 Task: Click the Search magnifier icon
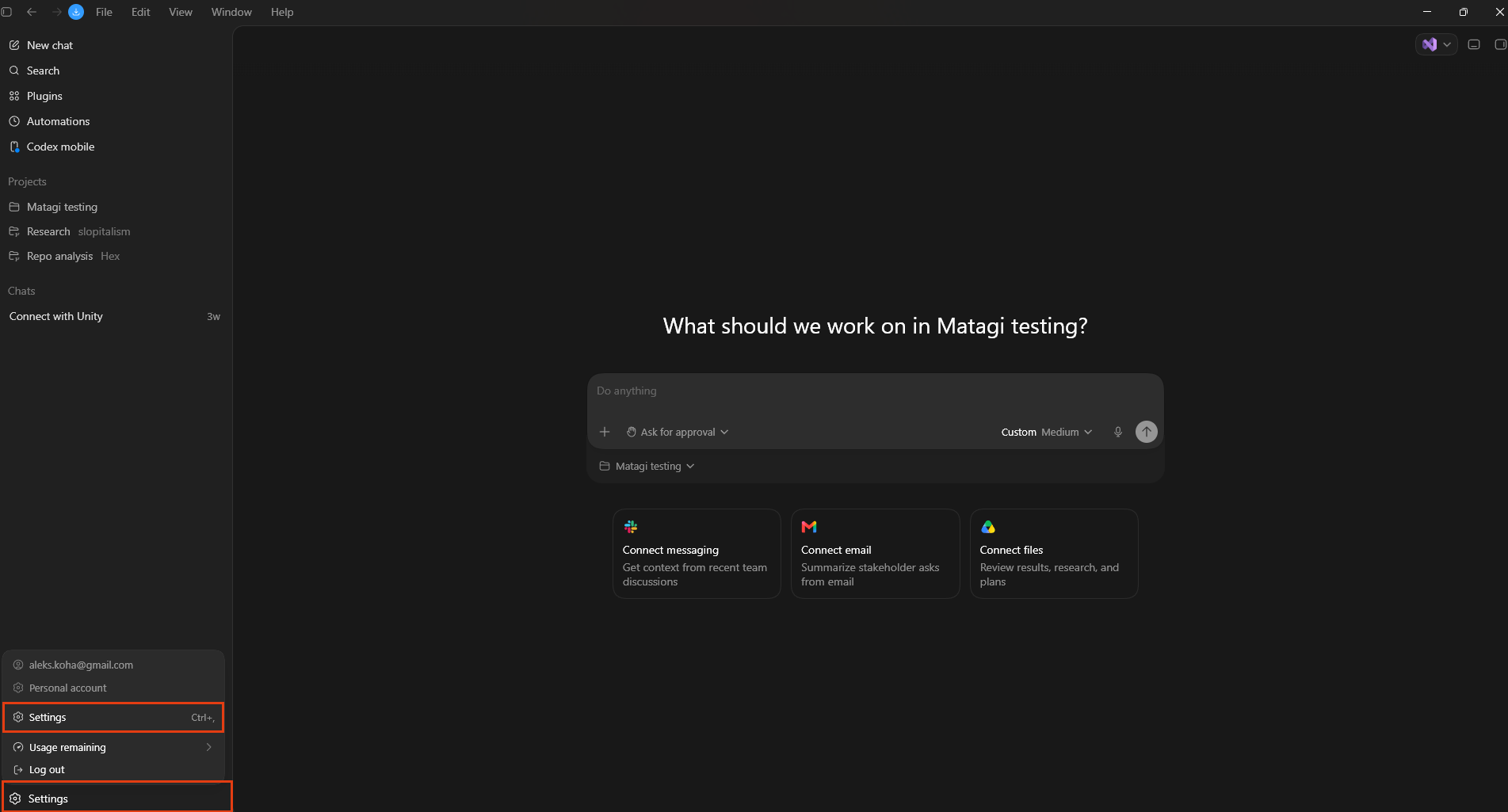[x=14, y=71]
